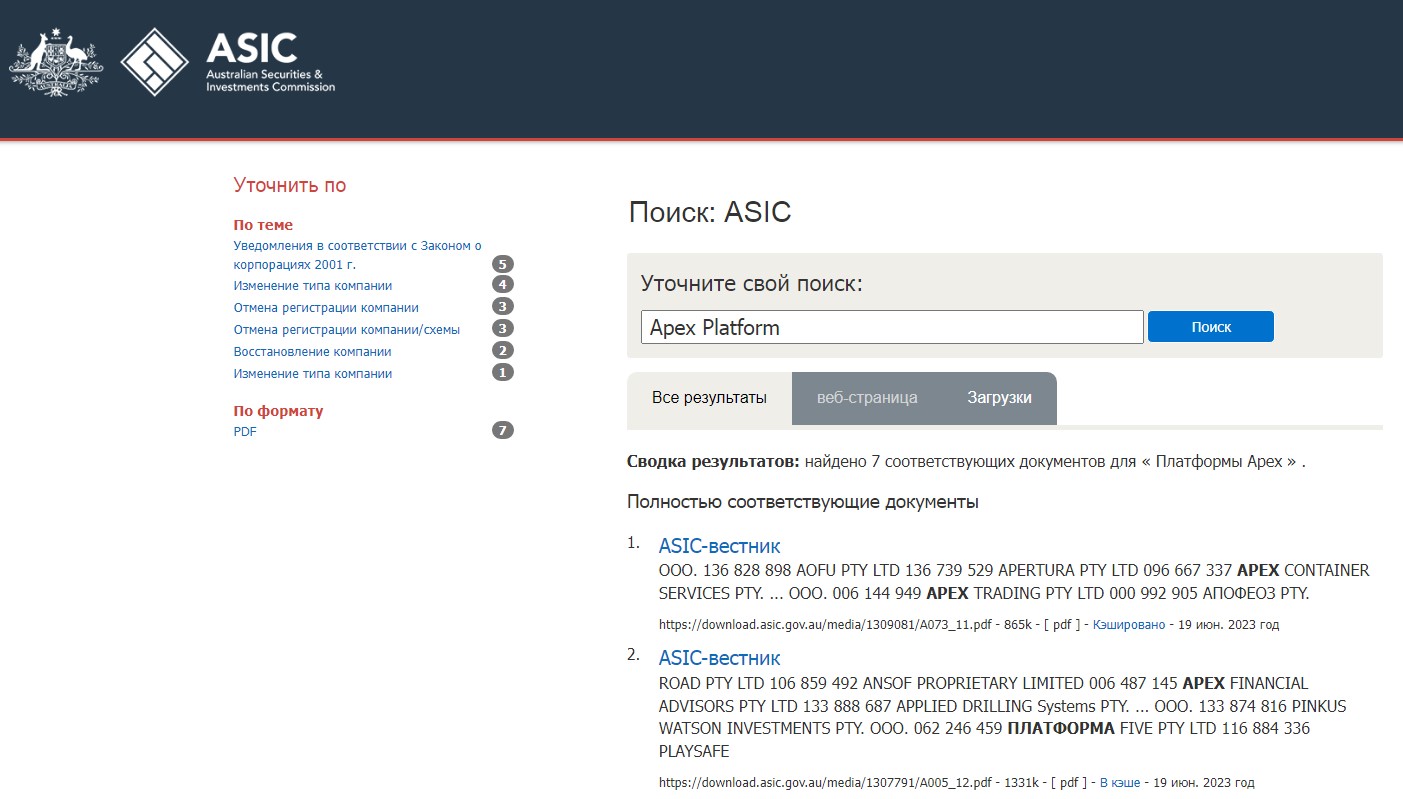Click the count badge 5 beside notices topic

(503, 264)
